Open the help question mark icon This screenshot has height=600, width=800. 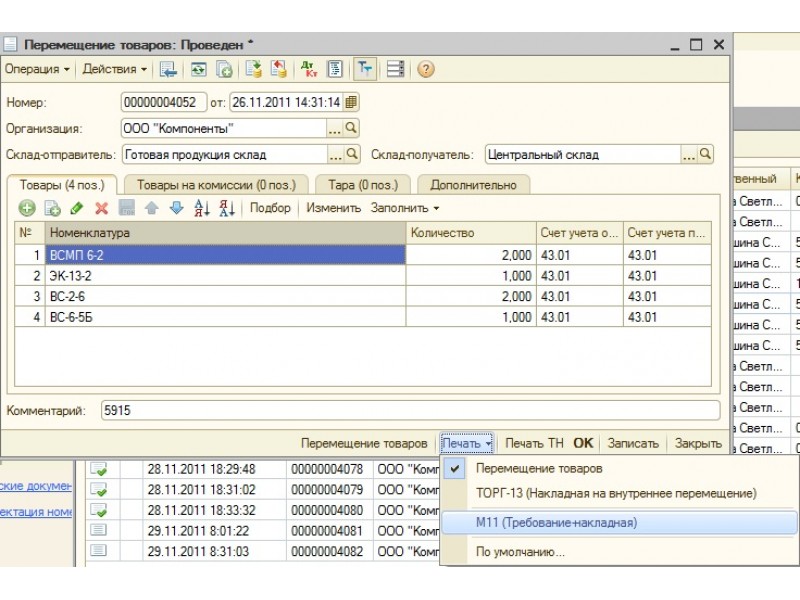(426, 69)
